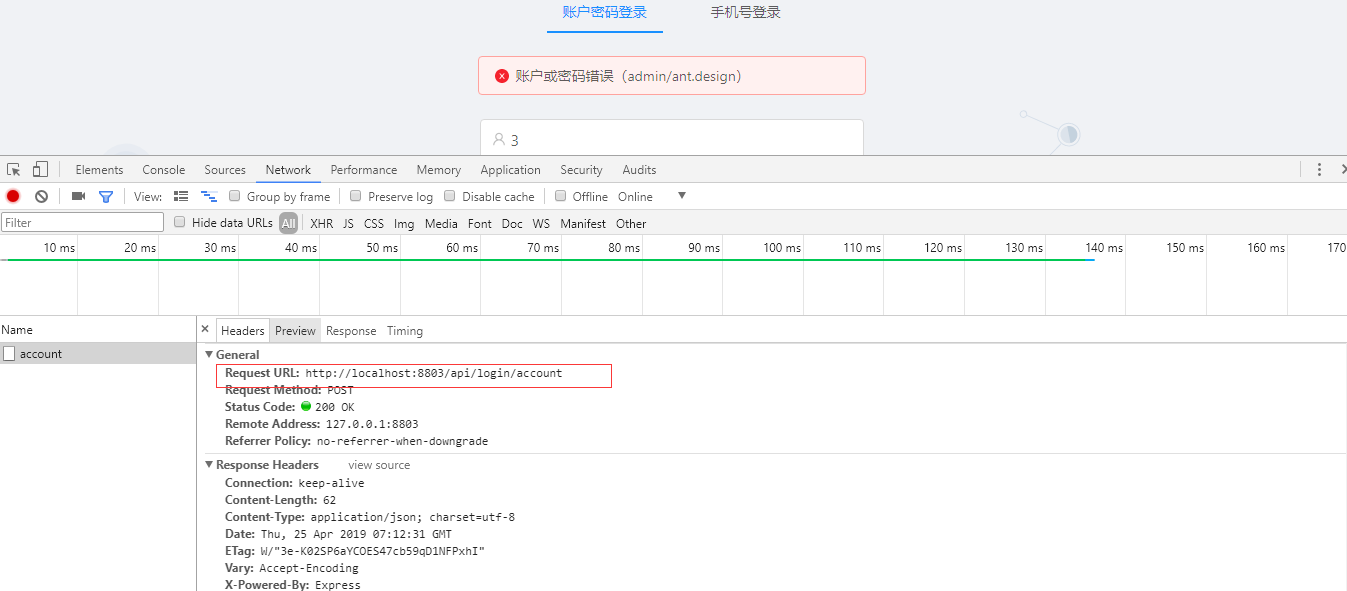Image resolution: width=1347 pixels, height=591 pixels.
Task: Click the network Filter text box
Action: click(x=82, y=222)
